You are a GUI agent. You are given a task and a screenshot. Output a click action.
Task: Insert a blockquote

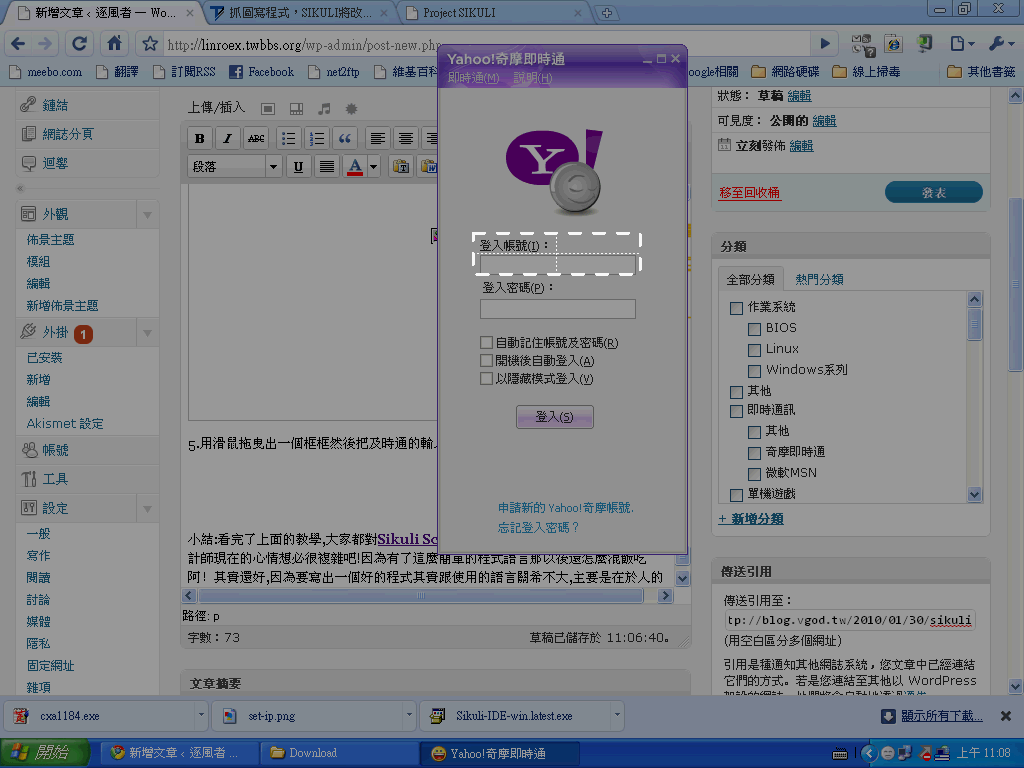(x=345, y=138)
